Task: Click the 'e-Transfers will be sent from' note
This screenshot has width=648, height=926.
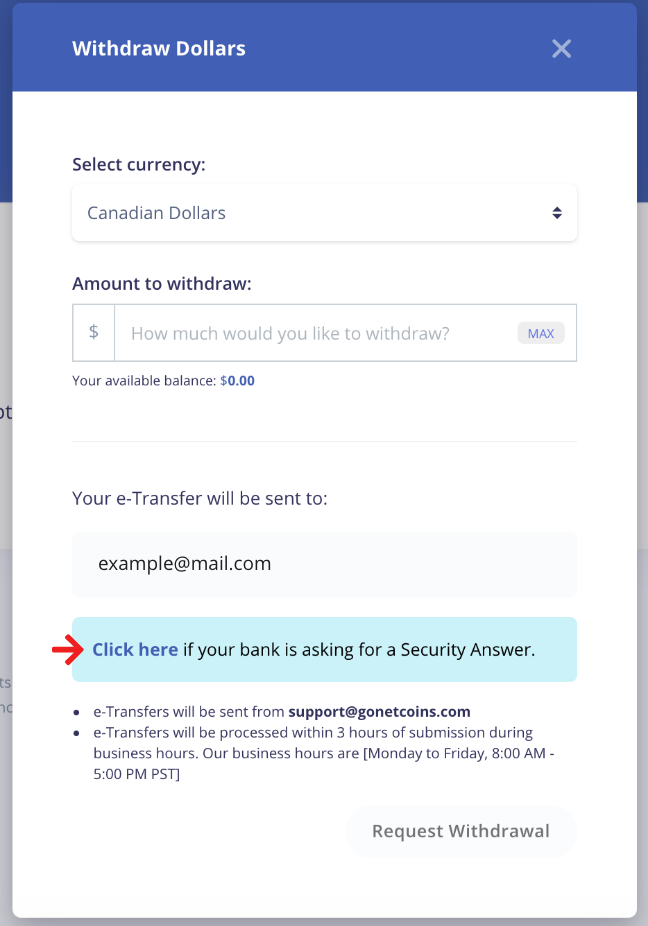Action: pos(190,712)
